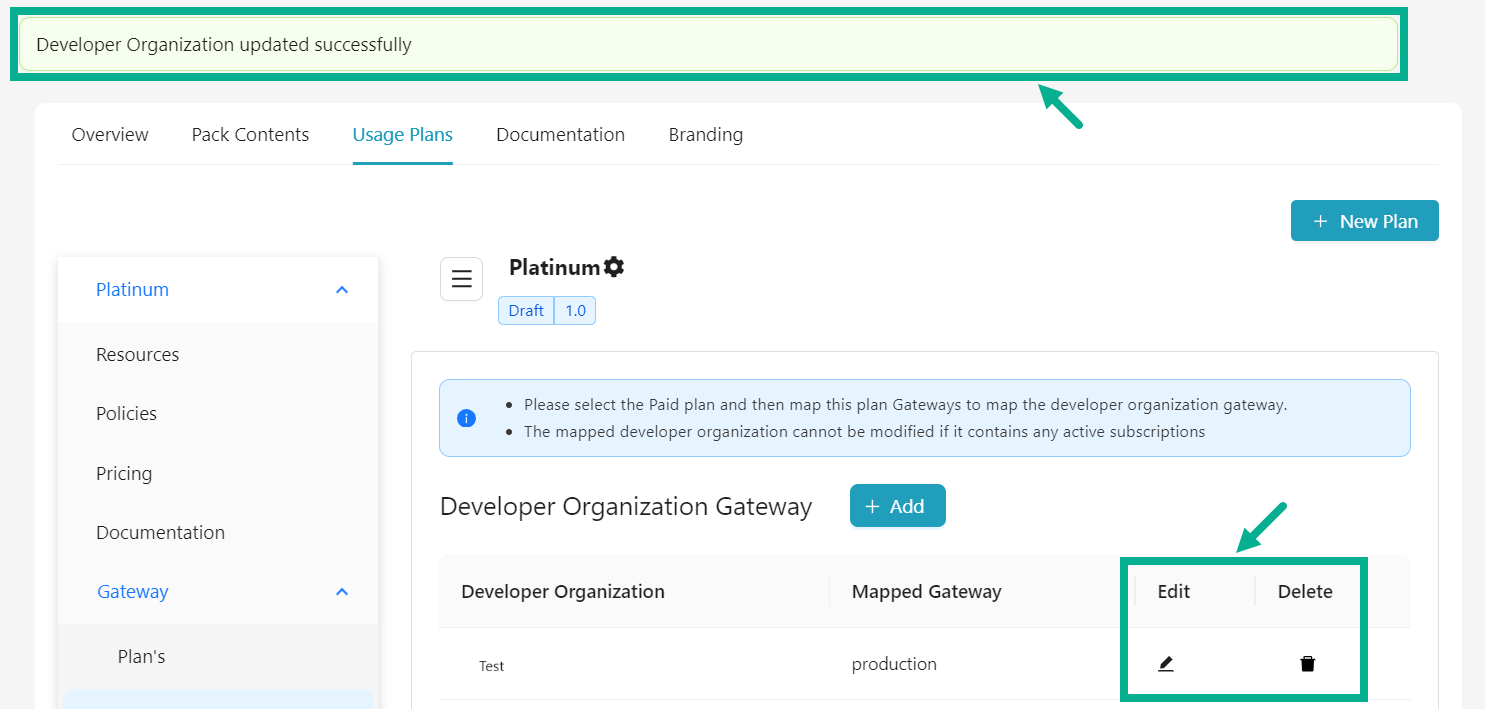Click the blue info icon in notice box
The width and height of the screenshot is (1485, 709).
point(466,418)
